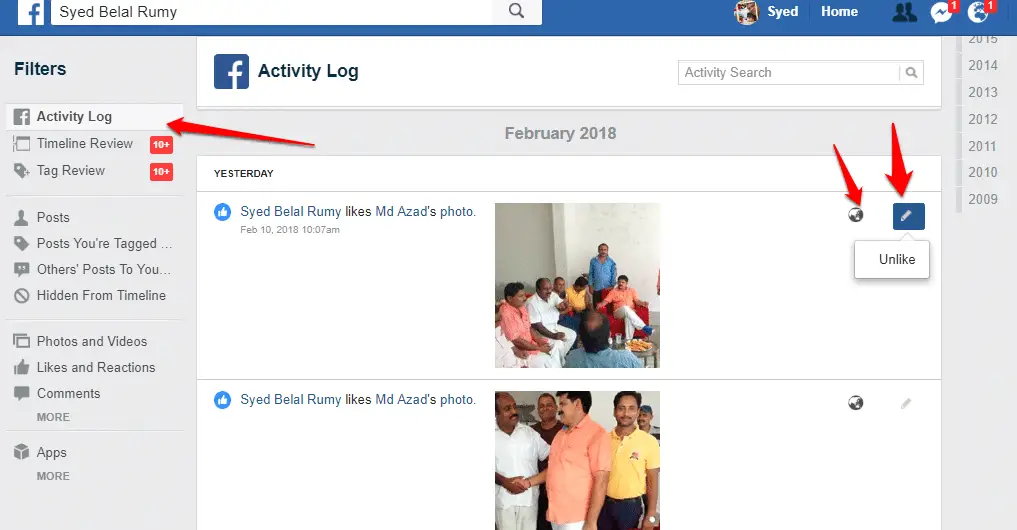
Task: Open Syed Belal Rumy link in second activity
Action: 291,400
